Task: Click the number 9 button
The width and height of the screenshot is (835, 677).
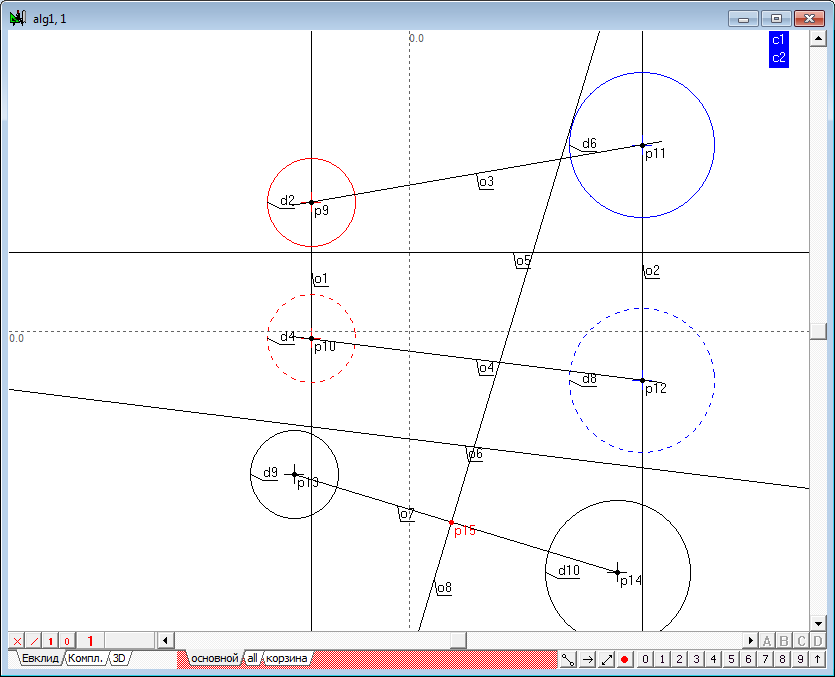Action: coord(800,659)
